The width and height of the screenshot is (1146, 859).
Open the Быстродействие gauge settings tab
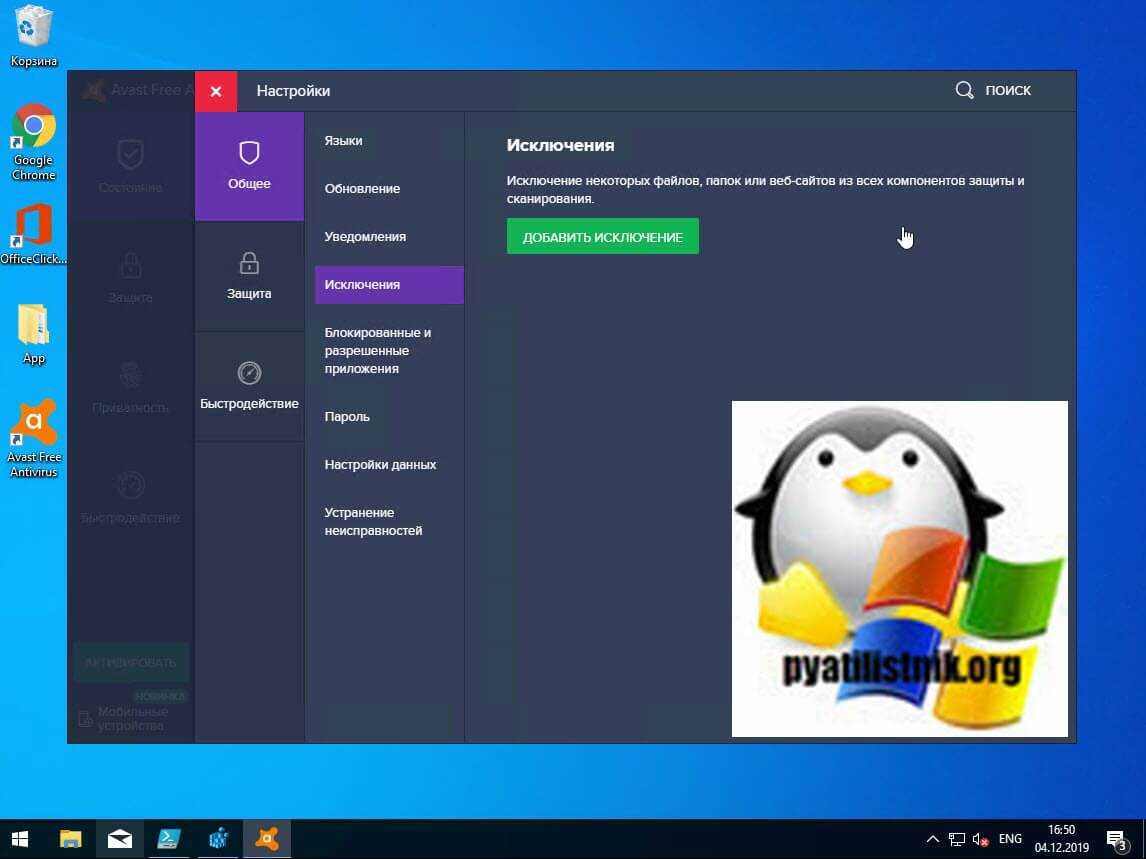[x=249, y=386]
